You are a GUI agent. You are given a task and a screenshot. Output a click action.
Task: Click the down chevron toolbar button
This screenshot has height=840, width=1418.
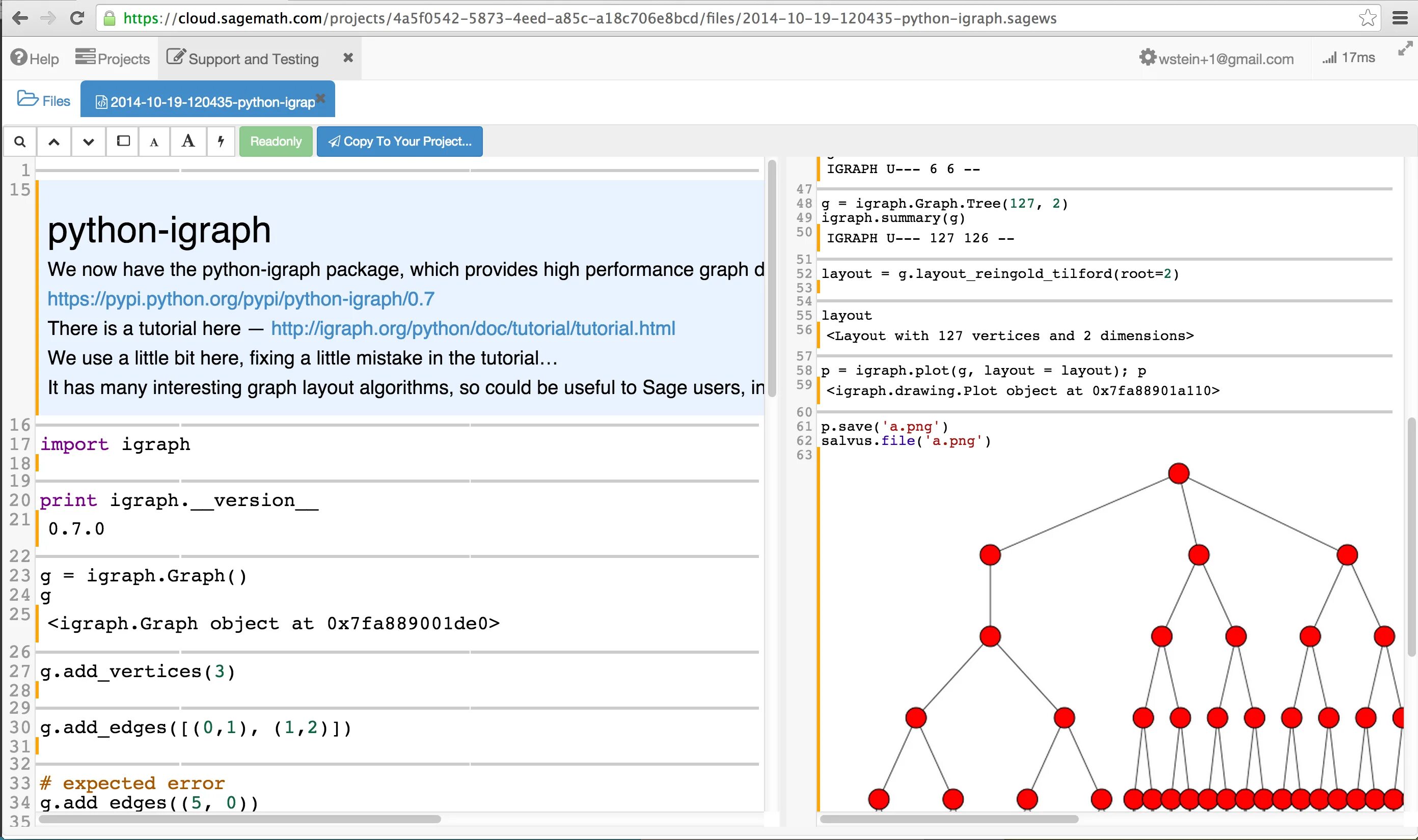pyautogui.click(x=88, y=142)
